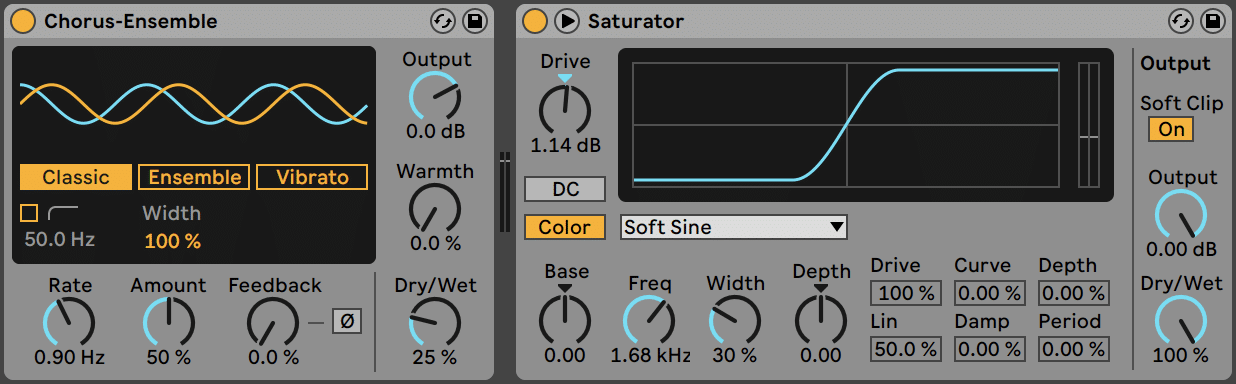
Task: Click the Saturator title text
Action: click(636, 21)
